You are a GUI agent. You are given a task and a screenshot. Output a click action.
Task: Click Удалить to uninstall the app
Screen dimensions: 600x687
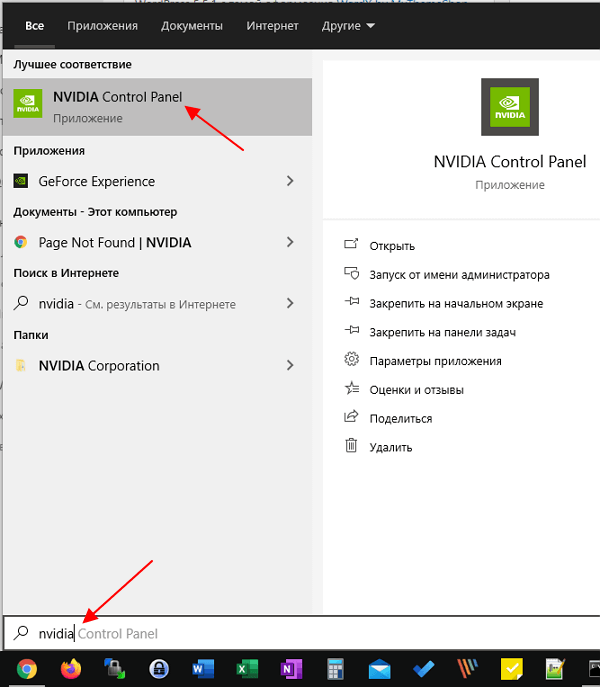(x=391, y=447)
